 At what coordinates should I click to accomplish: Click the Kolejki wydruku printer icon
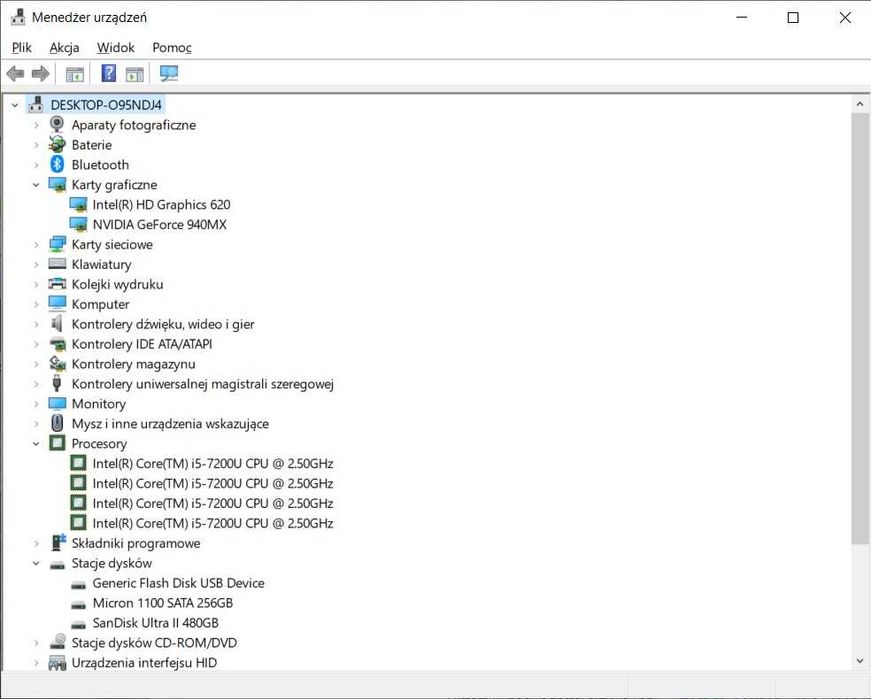coord(57,284)
